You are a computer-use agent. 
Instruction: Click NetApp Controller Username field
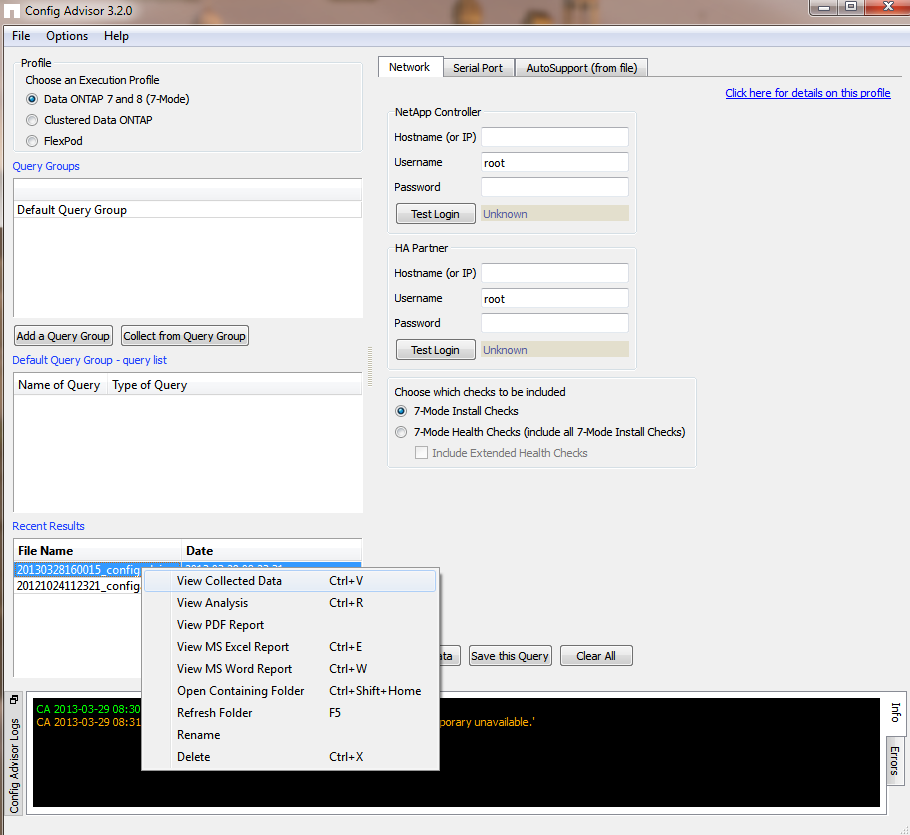[x=555, y=162]
